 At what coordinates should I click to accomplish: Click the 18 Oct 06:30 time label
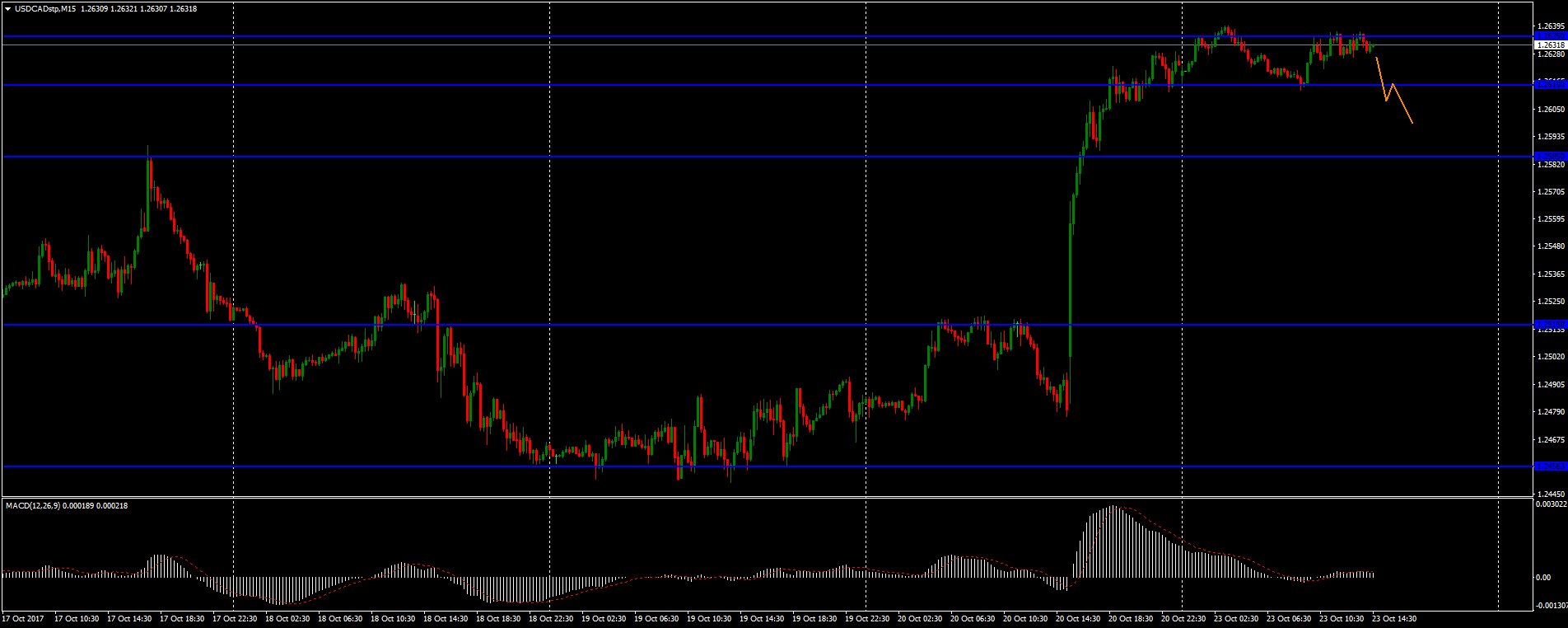(340, 618)
